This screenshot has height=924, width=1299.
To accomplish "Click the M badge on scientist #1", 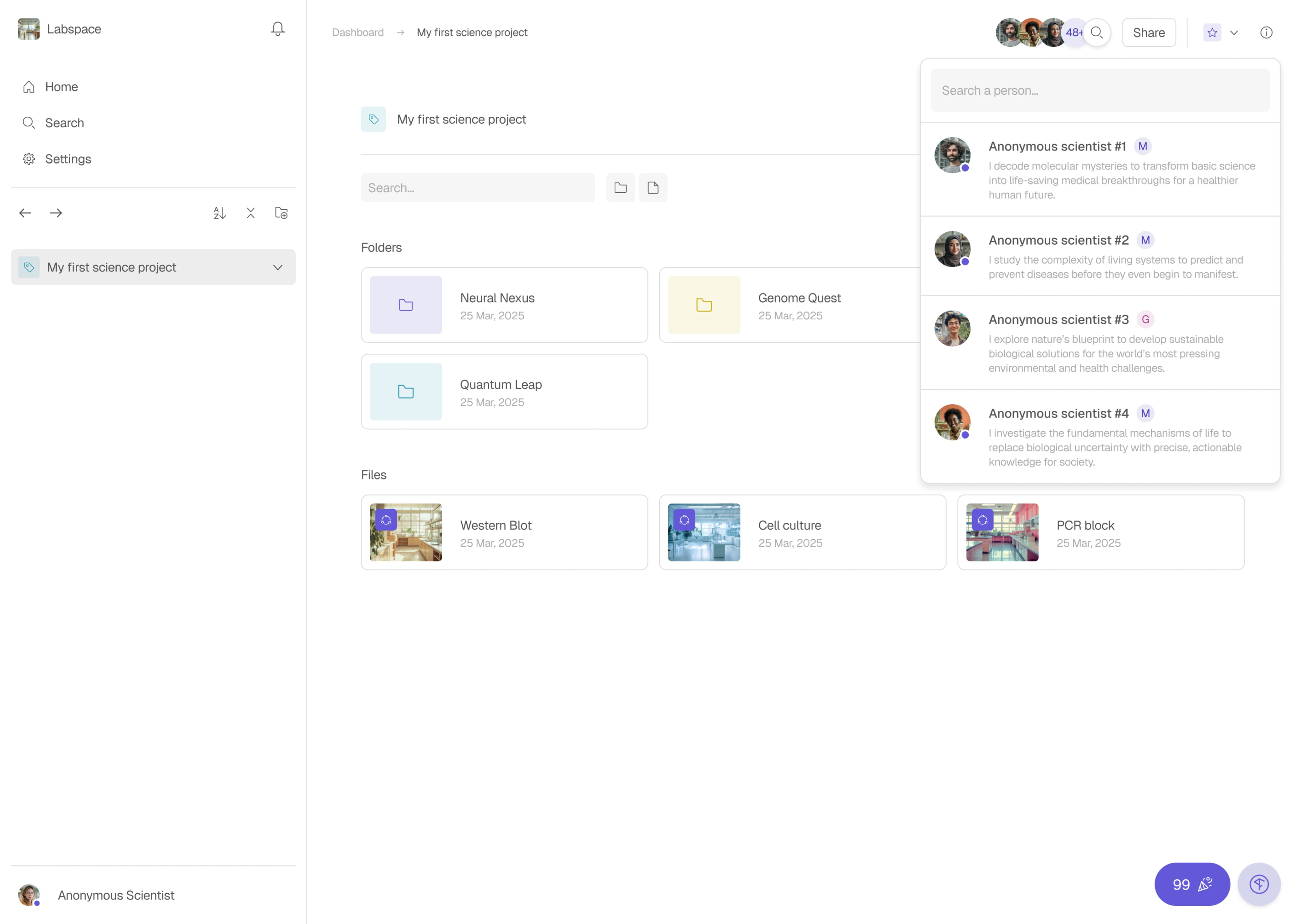I will coord(1143,146).
